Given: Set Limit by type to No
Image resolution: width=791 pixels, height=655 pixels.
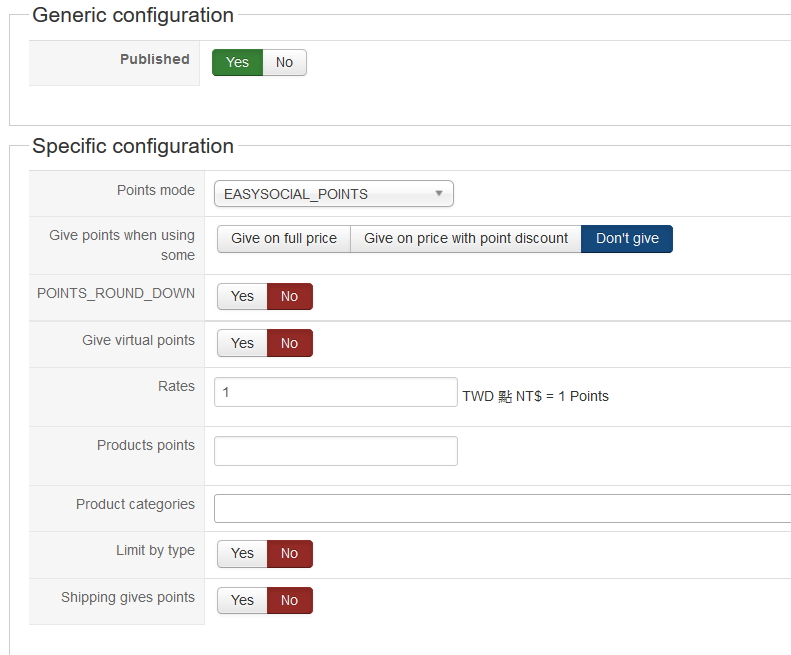Looking at the screenshot, I should tap(289, 553).
